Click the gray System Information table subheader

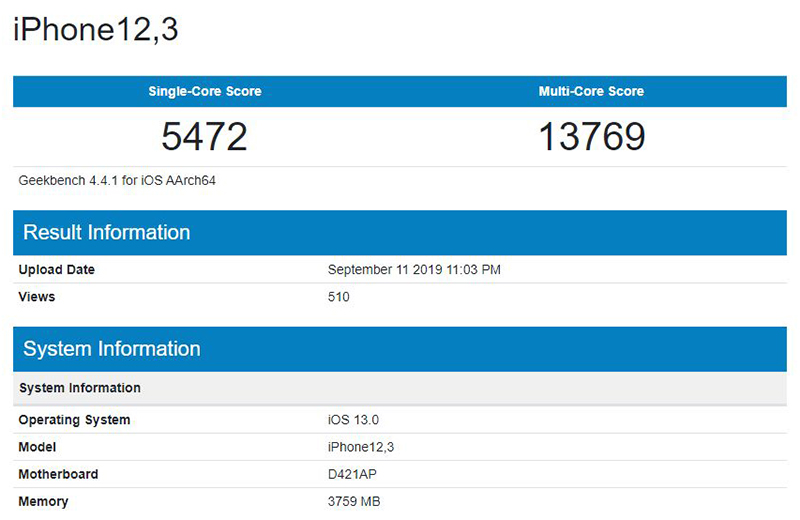pyautogui.click(x=80, y=388)
